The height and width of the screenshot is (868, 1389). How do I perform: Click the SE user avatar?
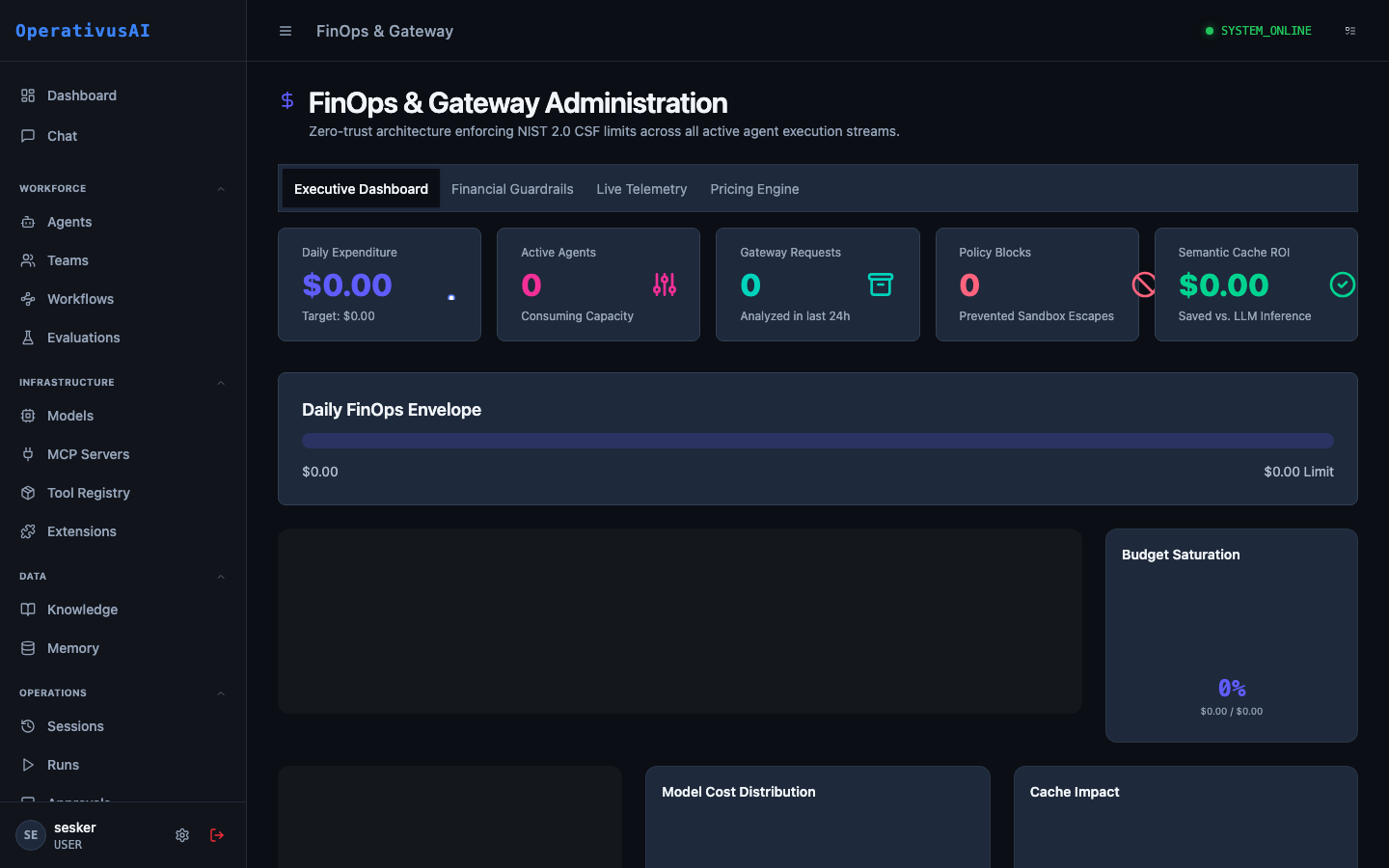(x=31, y=835)
